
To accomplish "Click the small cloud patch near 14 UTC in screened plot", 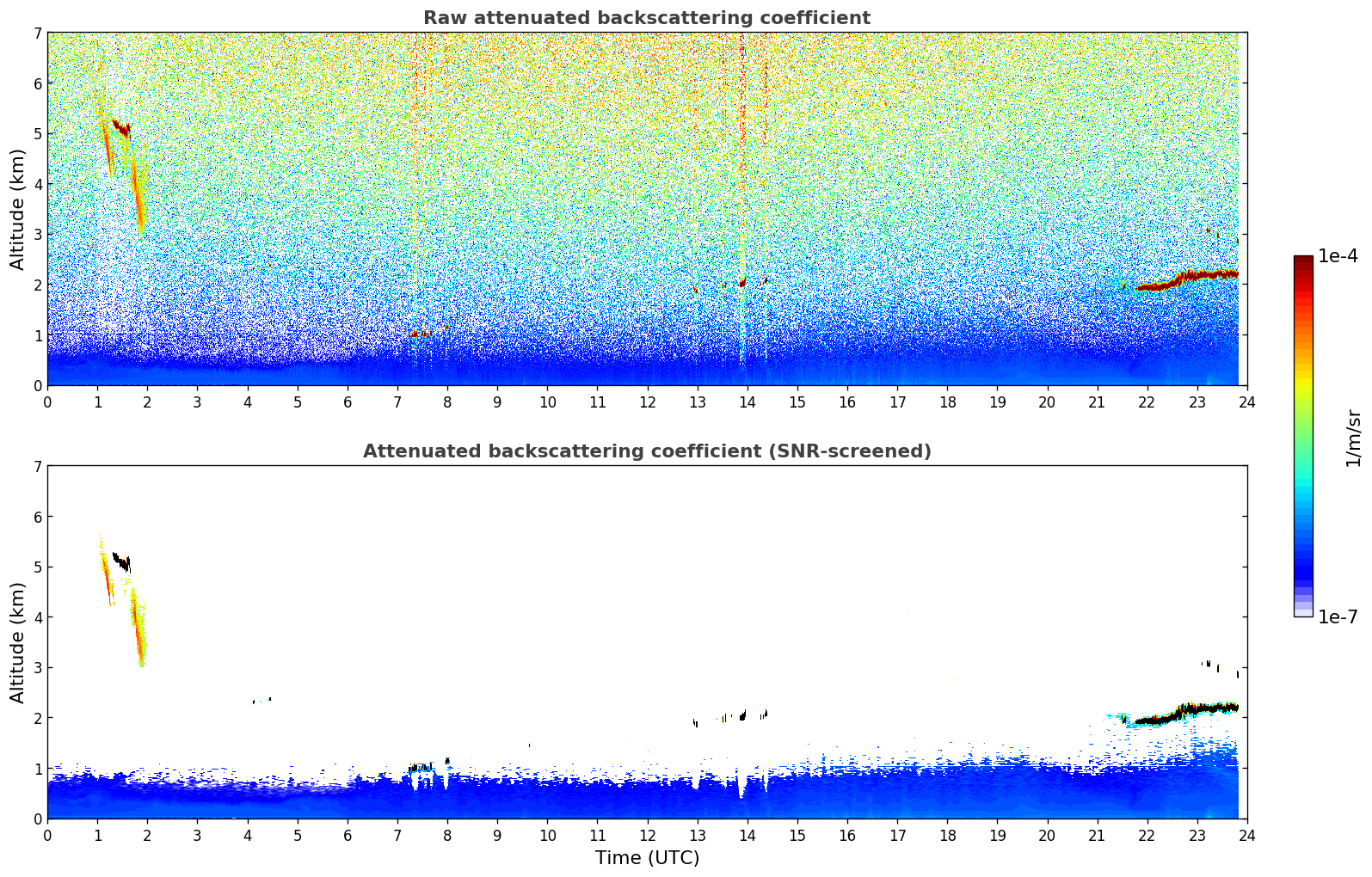I will [743, 715].
